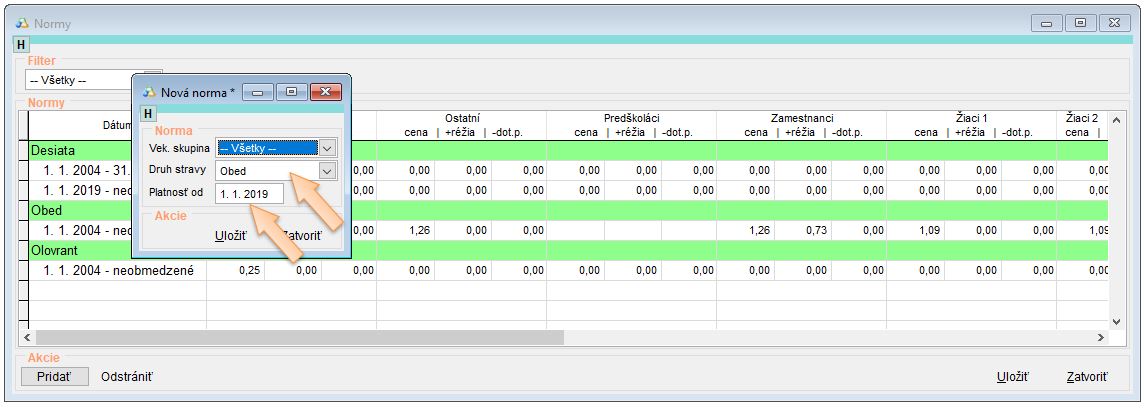The width and height of the screenshot is (1144, 409).
Task: Click Odstrániť in the Akcie bar
Action: pos(127,377)
